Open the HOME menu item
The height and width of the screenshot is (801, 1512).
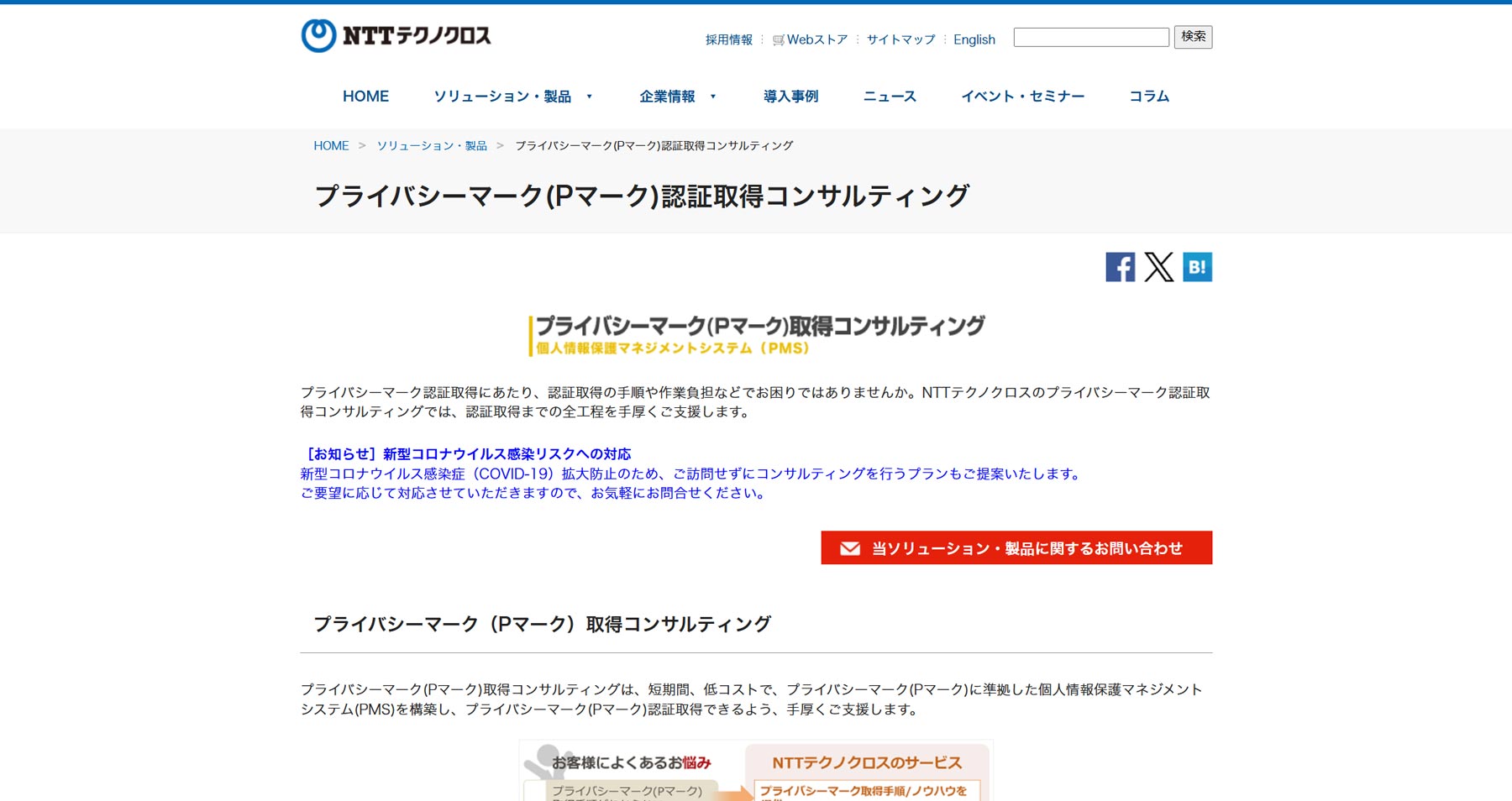click(x=365, y=97)
